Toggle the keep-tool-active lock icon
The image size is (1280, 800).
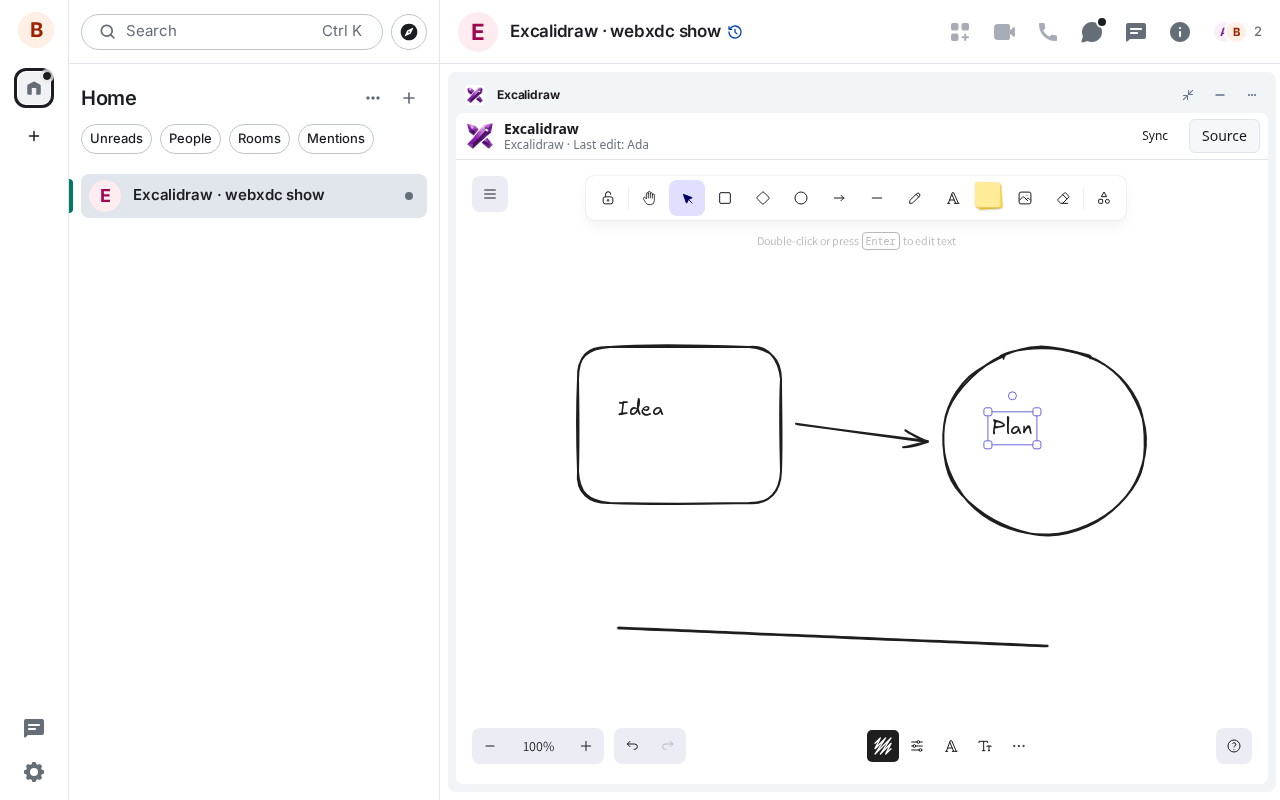tap(608, 198)
